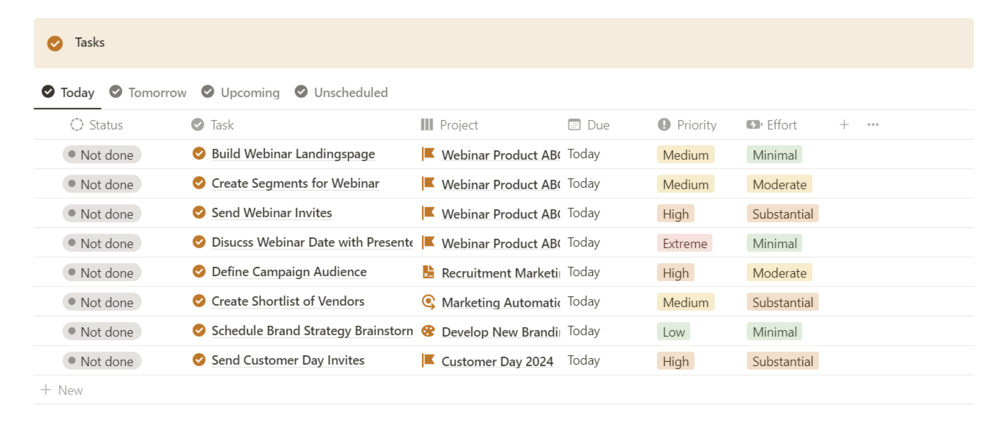Click the green Low priority tag

674,332
